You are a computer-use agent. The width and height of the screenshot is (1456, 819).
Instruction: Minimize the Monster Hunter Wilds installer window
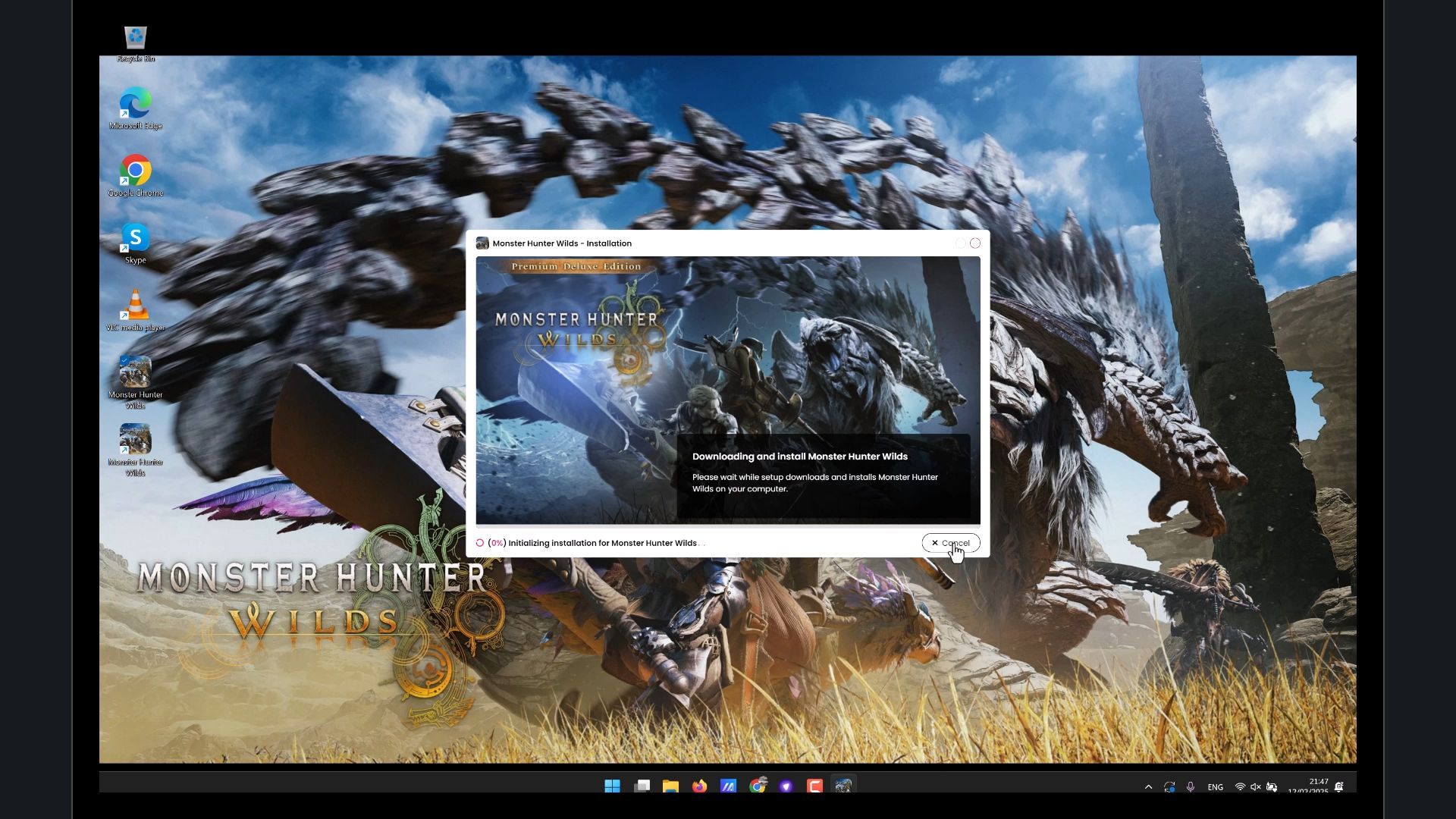(961, 243)
